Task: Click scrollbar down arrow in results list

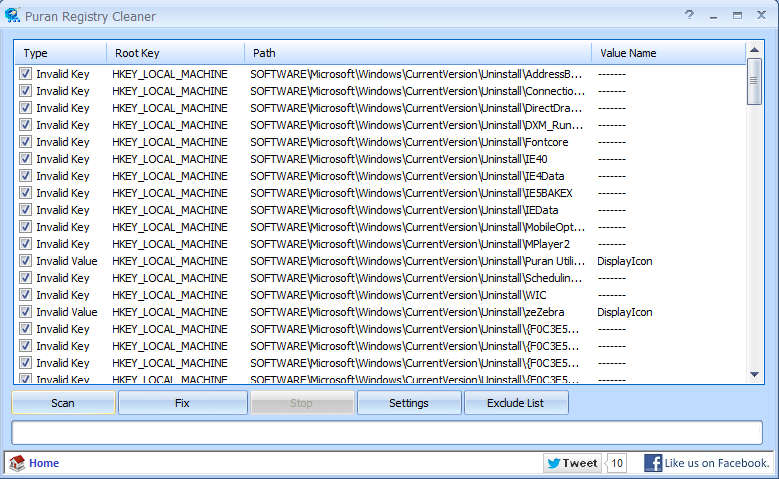Action: coord(754,375)
